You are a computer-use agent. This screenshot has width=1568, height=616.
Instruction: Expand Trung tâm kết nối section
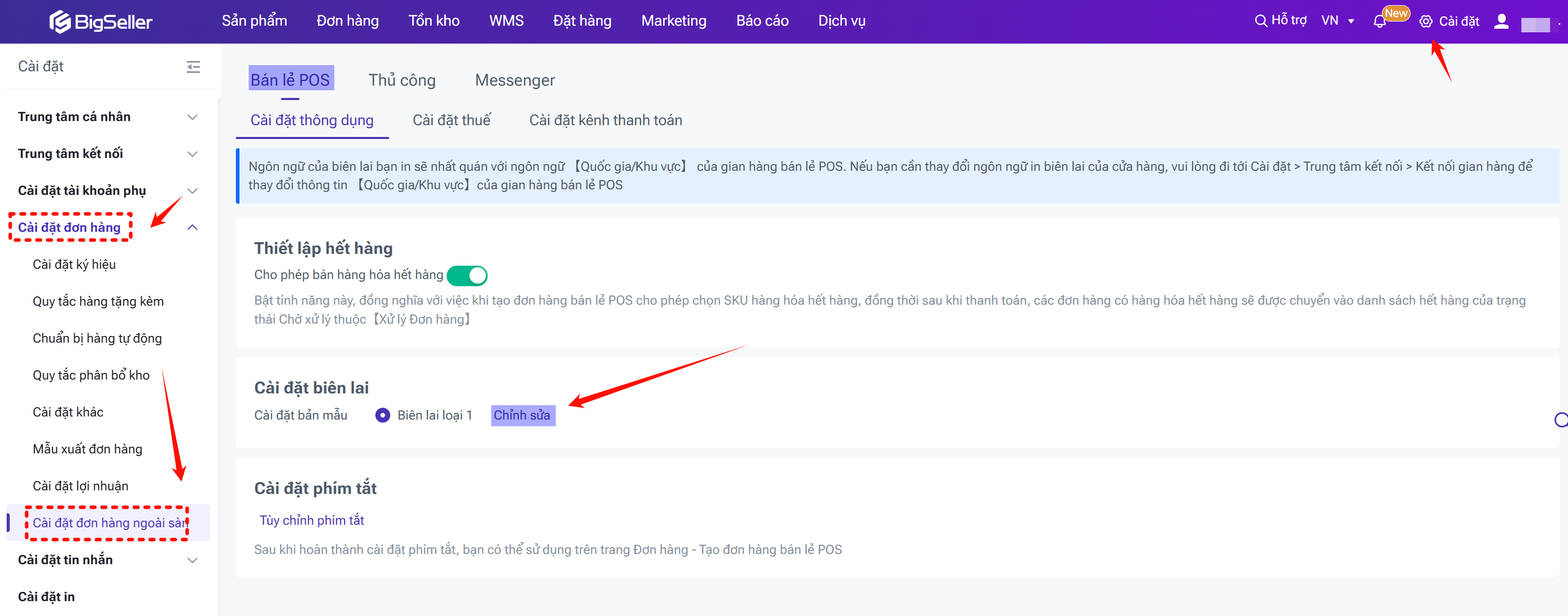click(x=192, y=154)
